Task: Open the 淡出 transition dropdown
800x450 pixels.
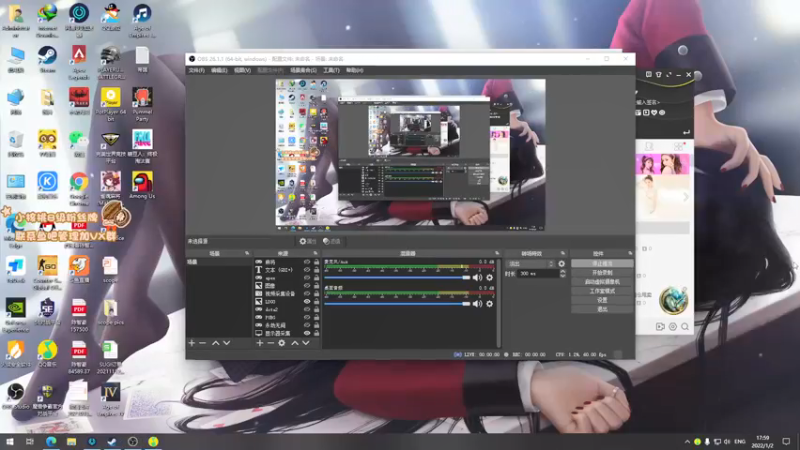Action: [x=530, y=264]
